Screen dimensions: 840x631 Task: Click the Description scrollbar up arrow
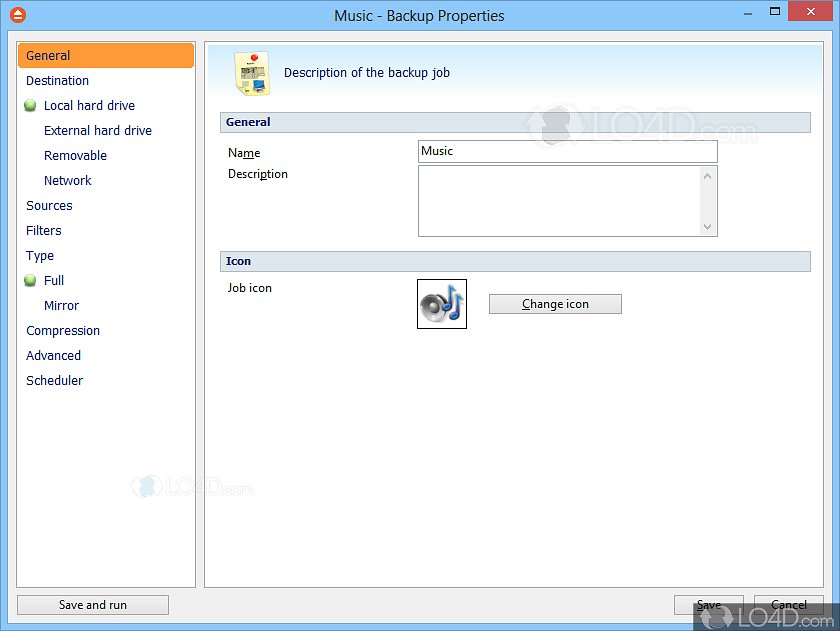click(x=707, y=176)
